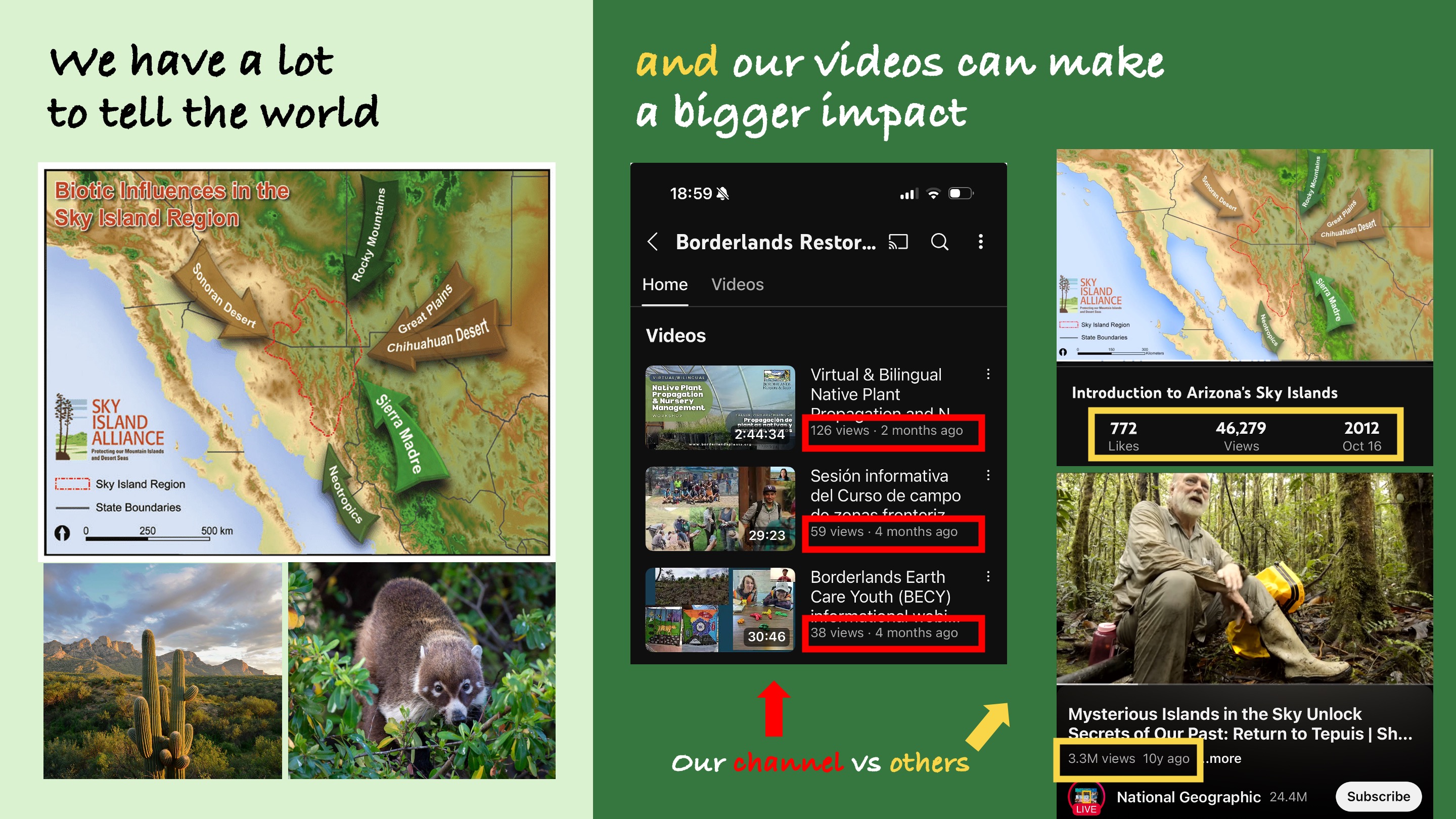
Task: Select the Home tab
Action: pos(665,284)
